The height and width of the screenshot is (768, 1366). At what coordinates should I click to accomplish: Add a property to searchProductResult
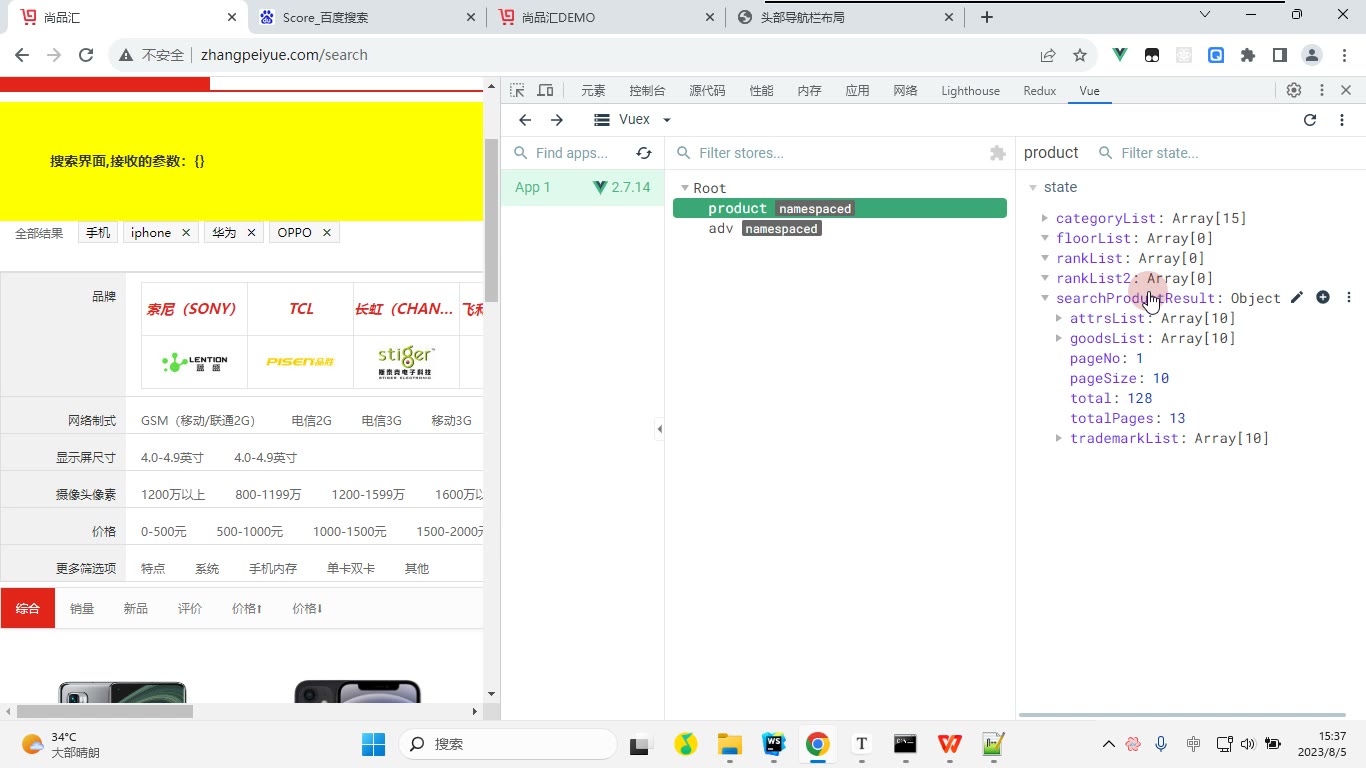1323,297
